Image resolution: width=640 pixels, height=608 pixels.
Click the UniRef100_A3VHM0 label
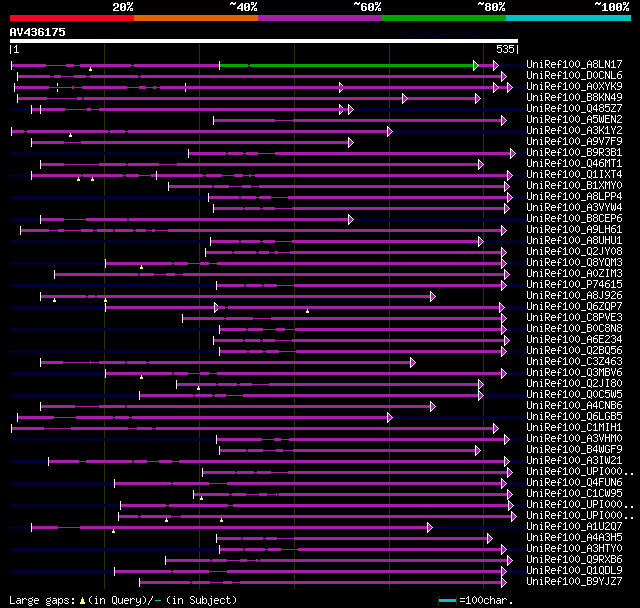tap(574, 439)
